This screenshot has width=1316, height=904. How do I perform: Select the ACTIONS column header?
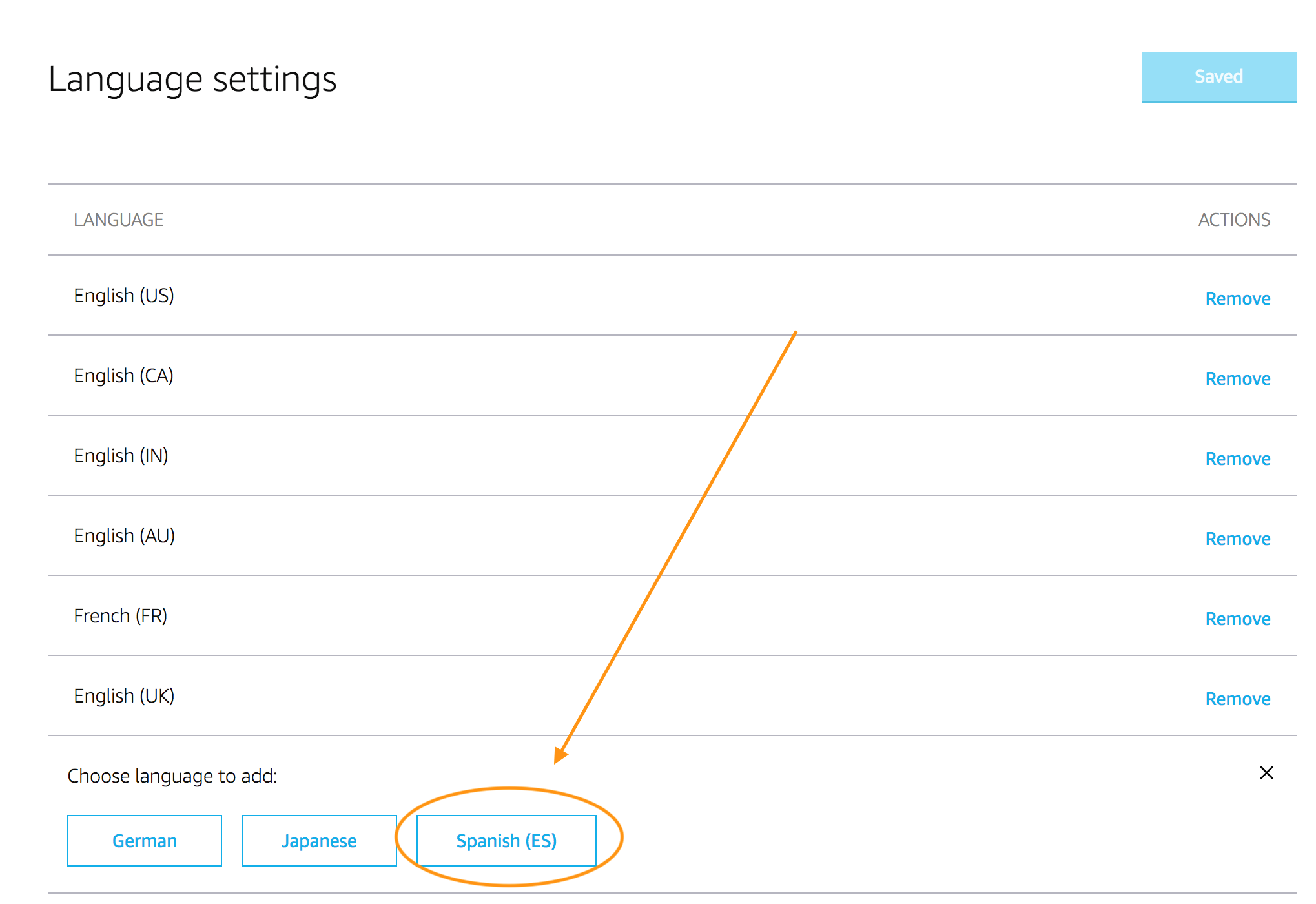1234,220
